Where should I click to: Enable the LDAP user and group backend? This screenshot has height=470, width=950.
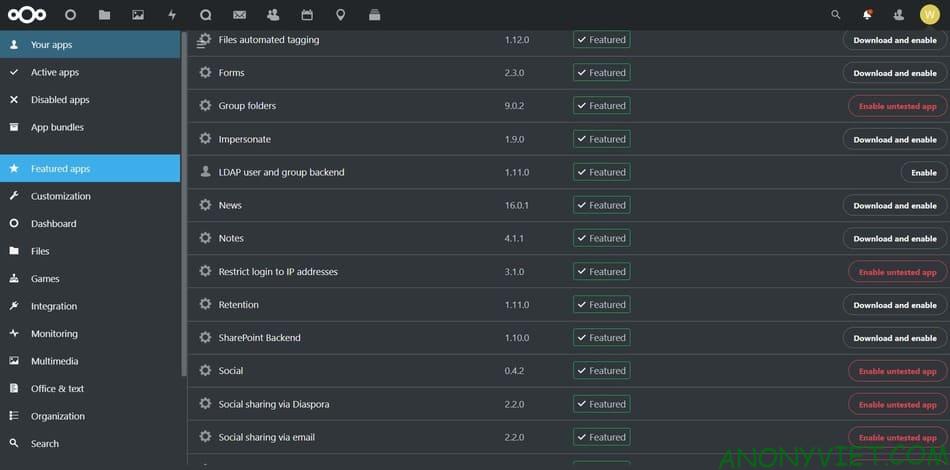(923, 173)
